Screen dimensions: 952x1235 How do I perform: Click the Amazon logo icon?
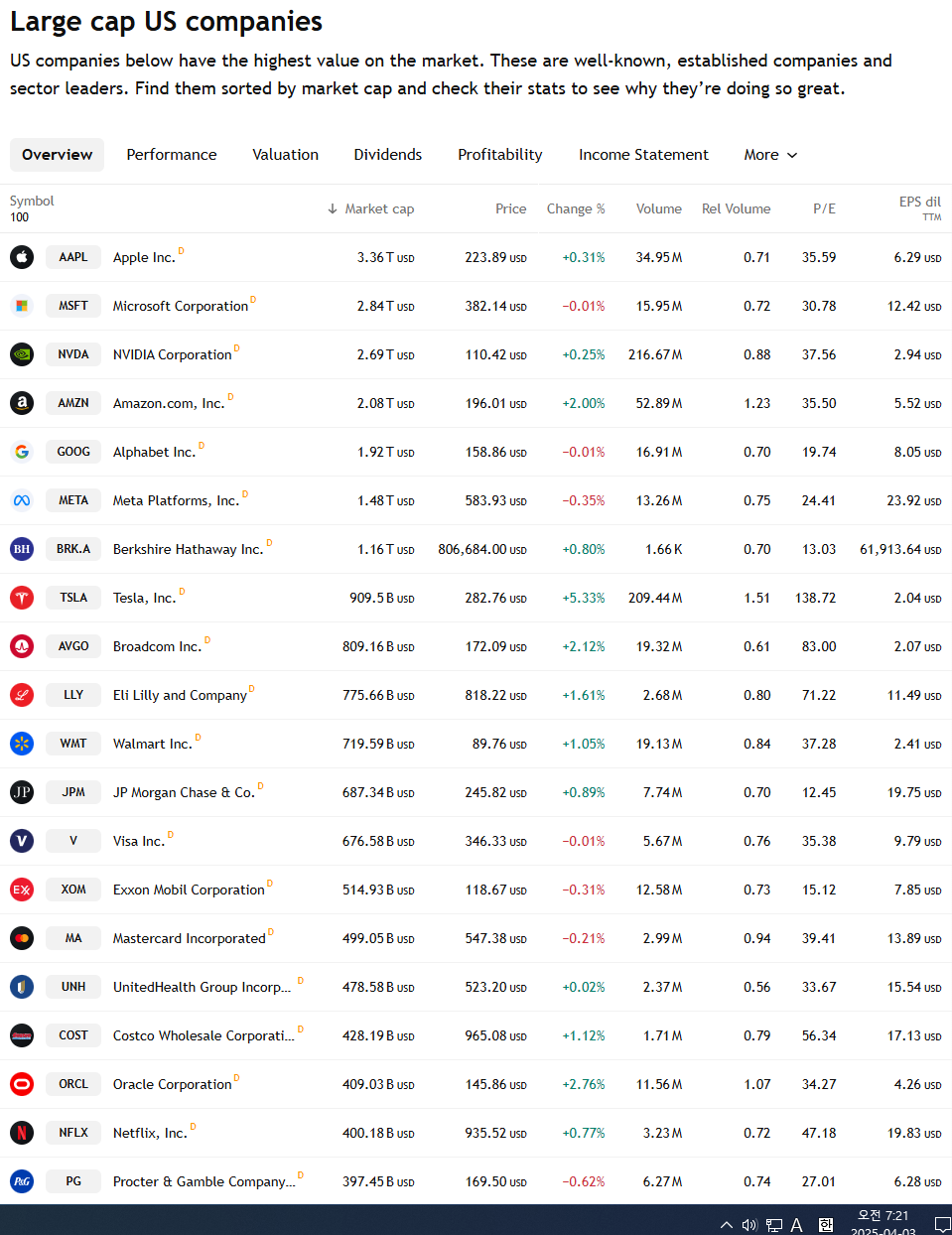[22, 403]
